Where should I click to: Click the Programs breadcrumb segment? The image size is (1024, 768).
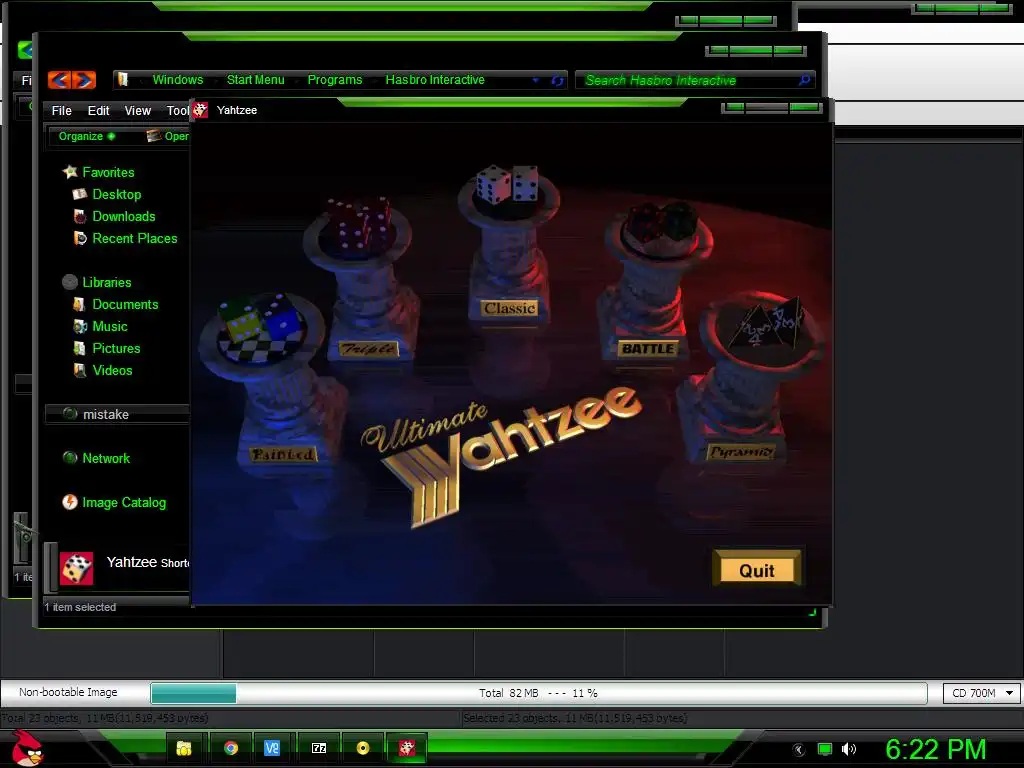[334, 80]
